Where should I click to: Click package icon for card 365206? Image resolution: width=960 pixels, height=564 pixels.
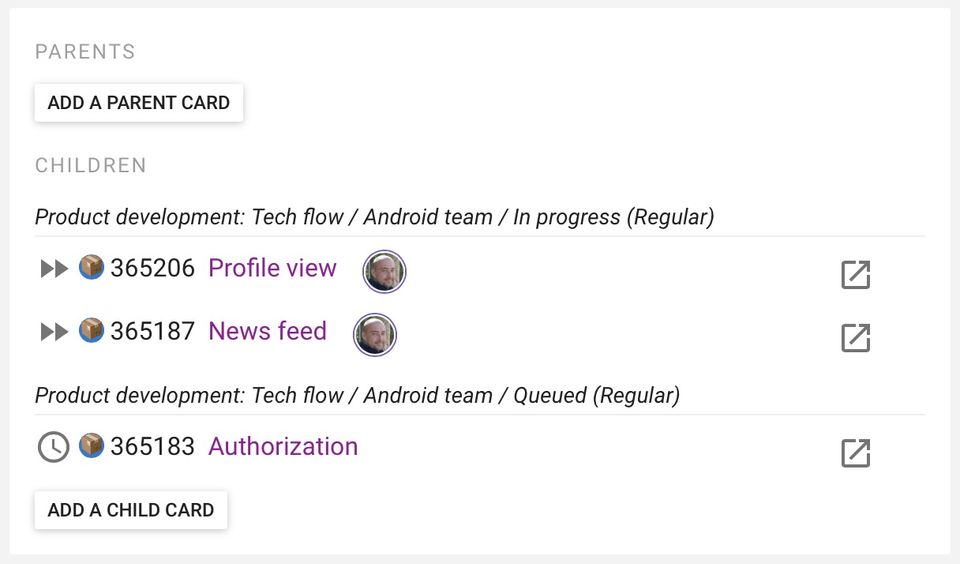[x=92, y=268]
